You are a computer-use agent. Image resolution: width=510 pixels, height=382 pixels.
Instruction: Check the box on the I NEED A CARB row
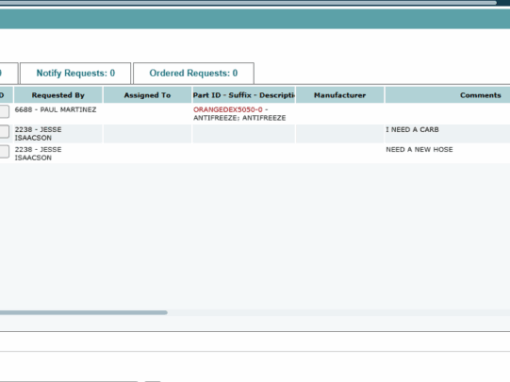point(4,131)
